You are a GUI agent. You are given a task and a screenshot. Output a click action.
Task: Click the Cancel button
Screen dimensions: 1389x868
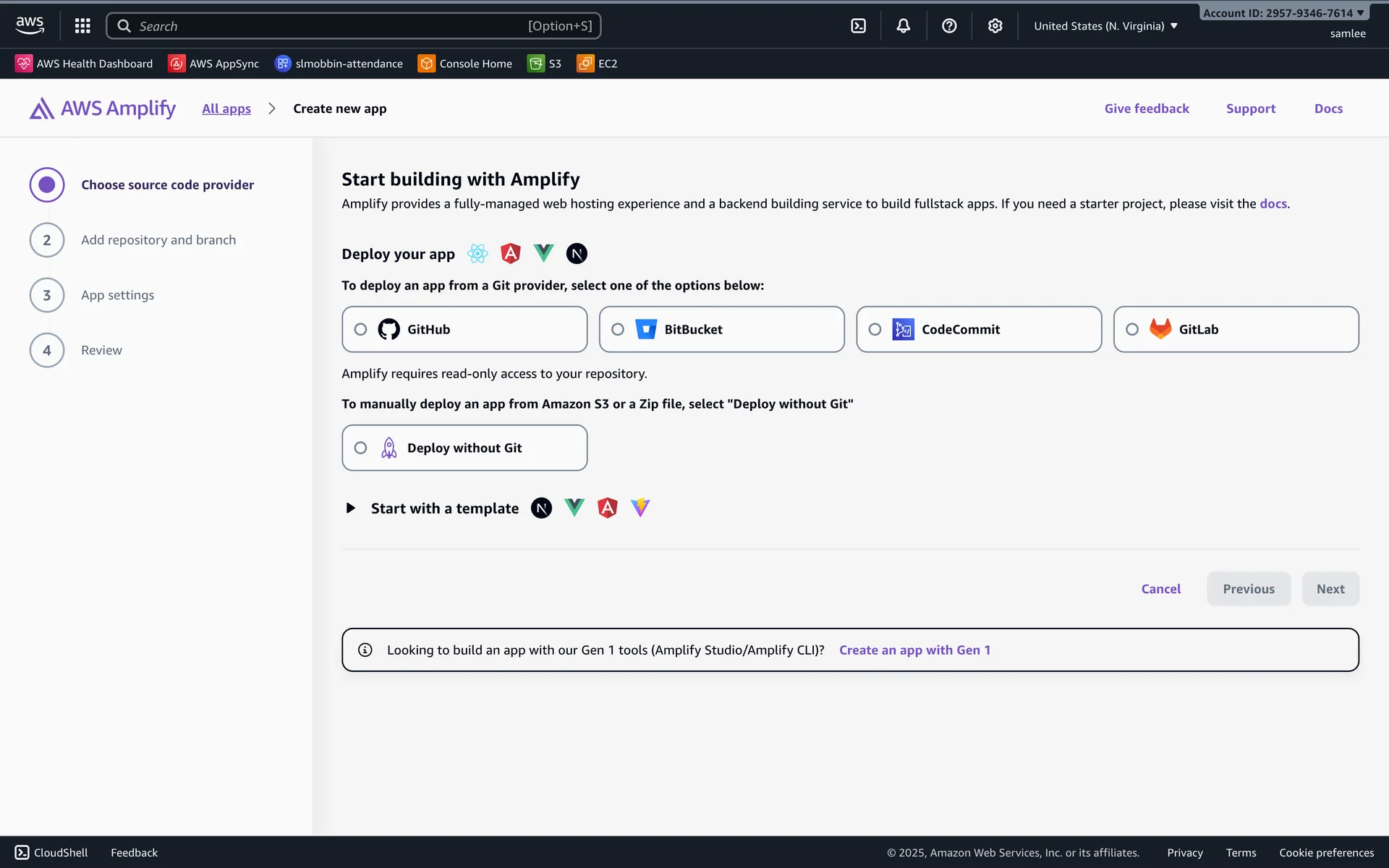[1160, 589]
